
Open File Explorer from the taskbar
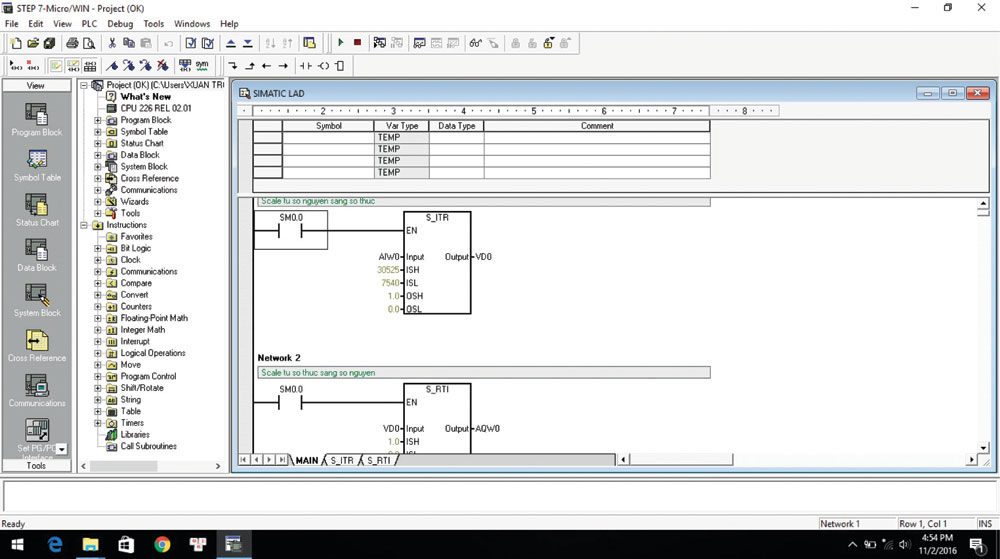pos(91,544)
